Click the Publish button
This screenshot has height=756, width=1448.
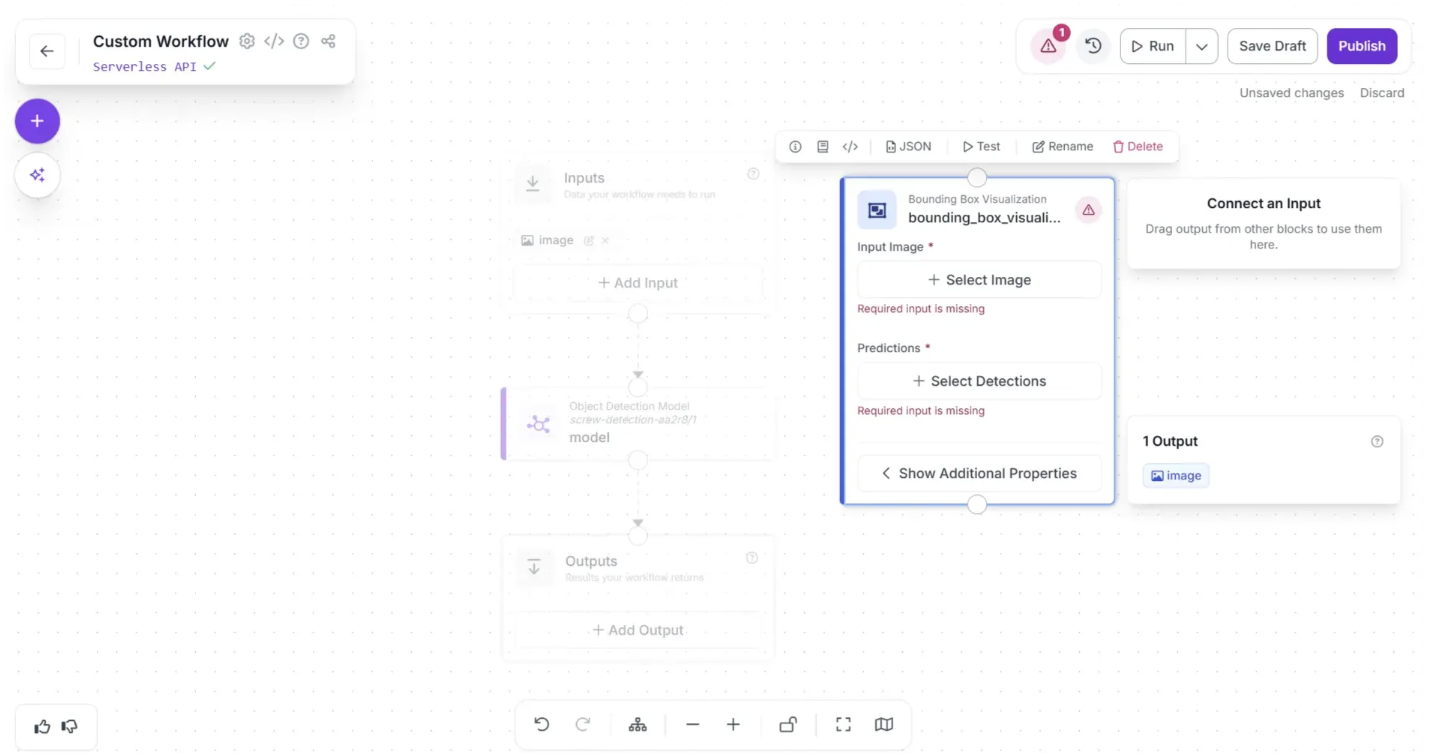pyautogui.click(x=1361, y=46)
